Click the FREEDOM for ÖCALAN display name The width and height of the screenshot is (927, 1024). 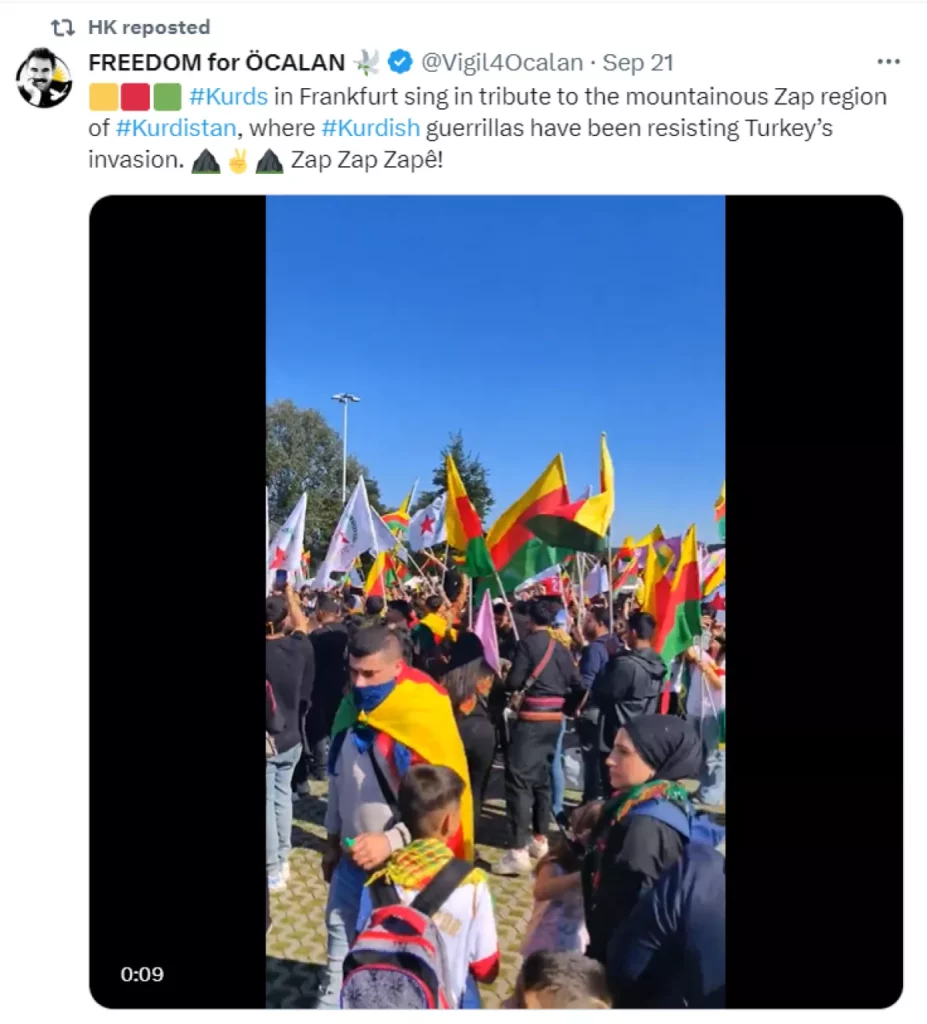216,63
